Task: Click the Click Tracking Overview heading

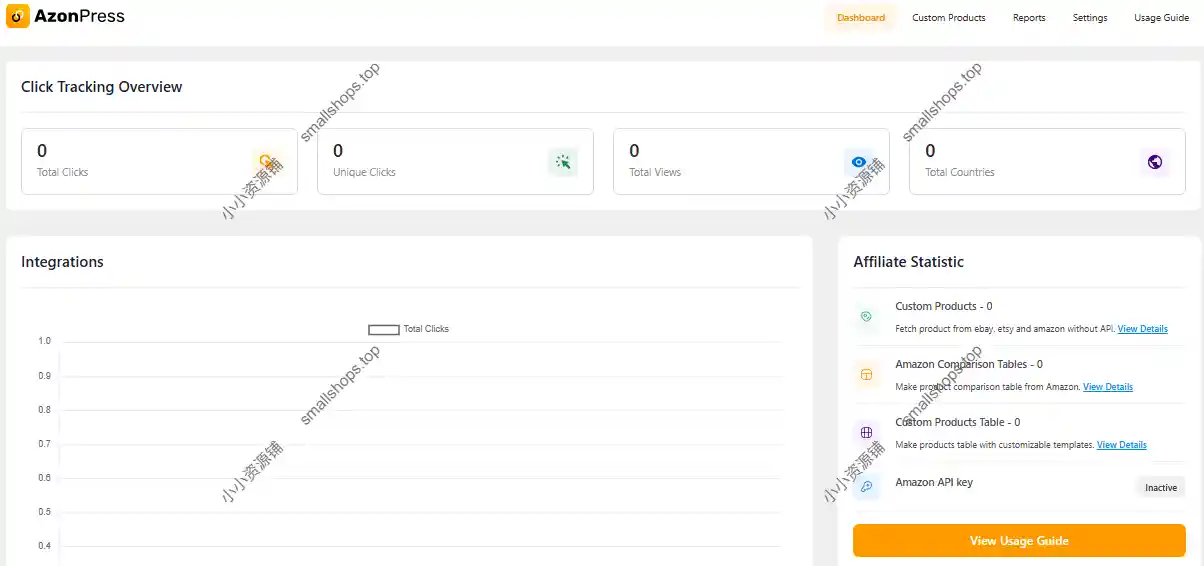Action: click(x=102, y=87)
